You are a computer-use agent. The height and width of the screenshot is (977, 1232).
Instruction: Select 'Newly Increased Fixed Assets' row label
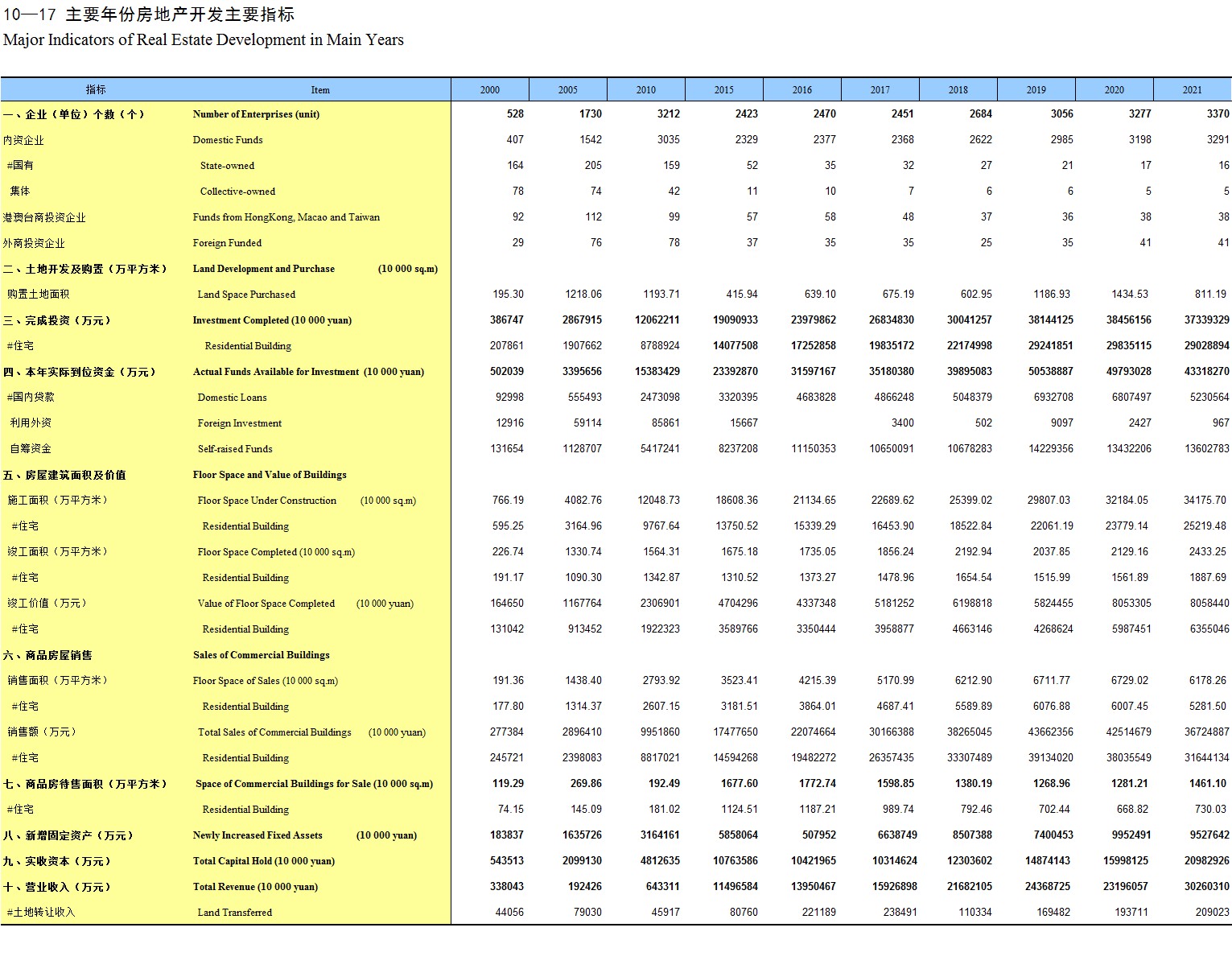pos(258,835)
